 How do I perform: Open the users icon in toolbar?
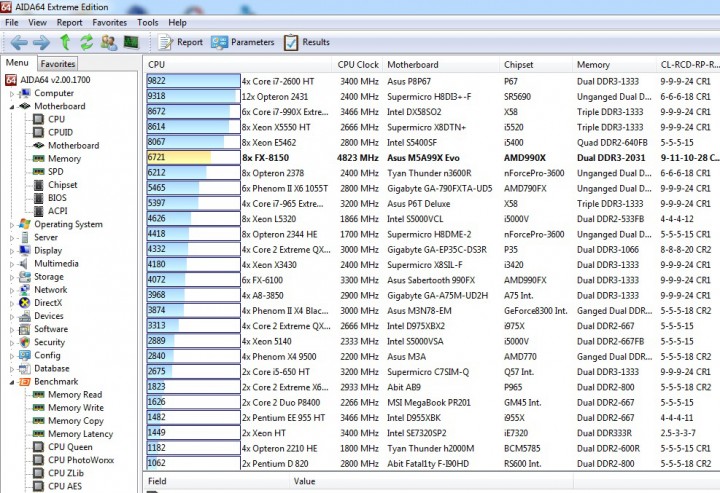tap(109, 42)
